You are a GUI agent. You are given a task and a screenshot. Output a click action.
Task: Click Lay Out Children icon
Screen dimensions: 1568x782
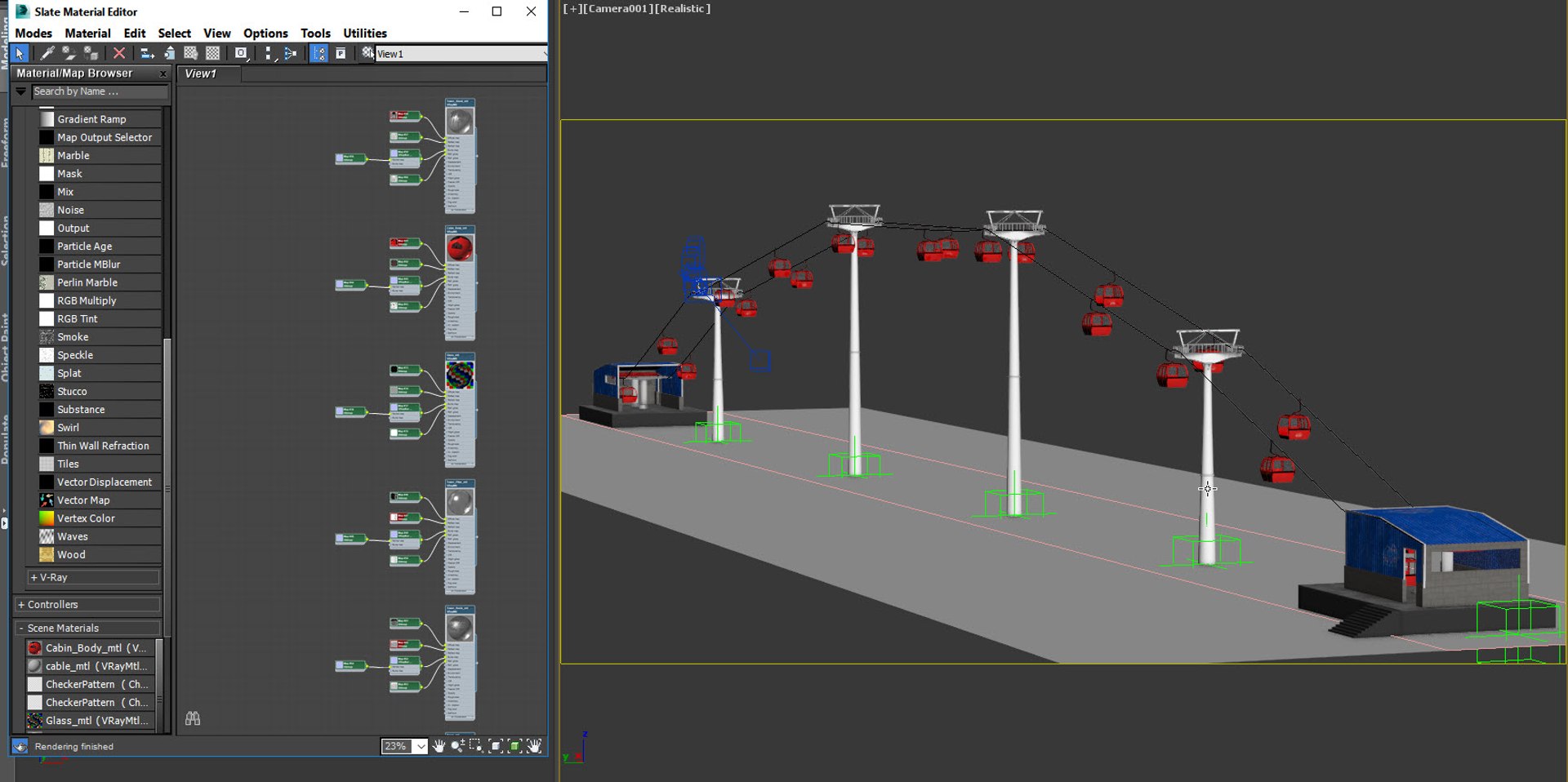pos(290,53)
